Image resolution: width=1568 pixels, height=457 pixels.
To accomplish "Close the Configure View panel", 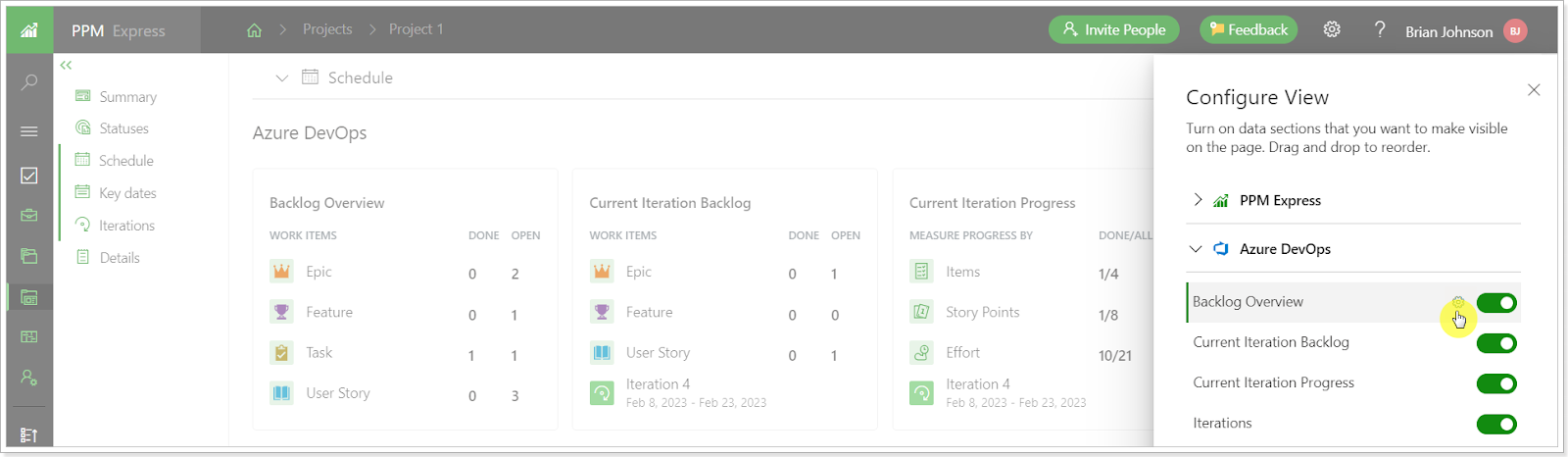I will pyautogui.click(x=1534, y=89).
